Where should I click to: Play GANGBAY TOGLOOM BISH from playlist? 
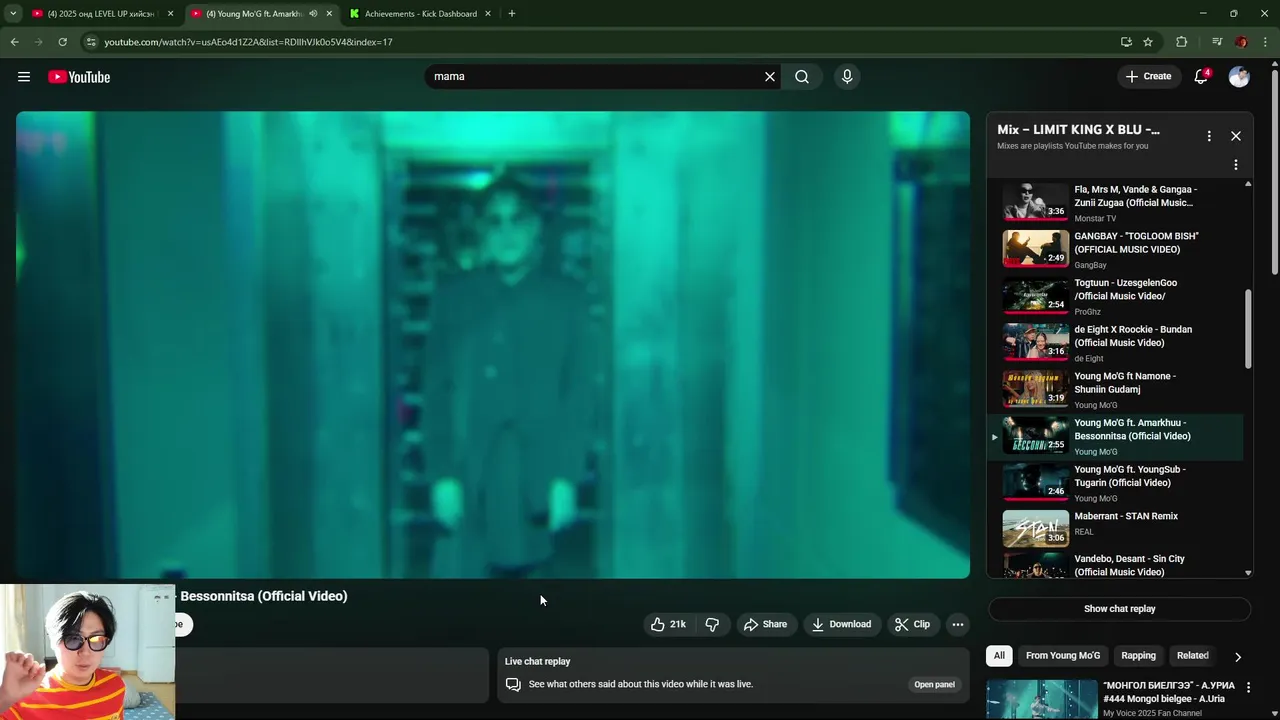[1115, 250]
